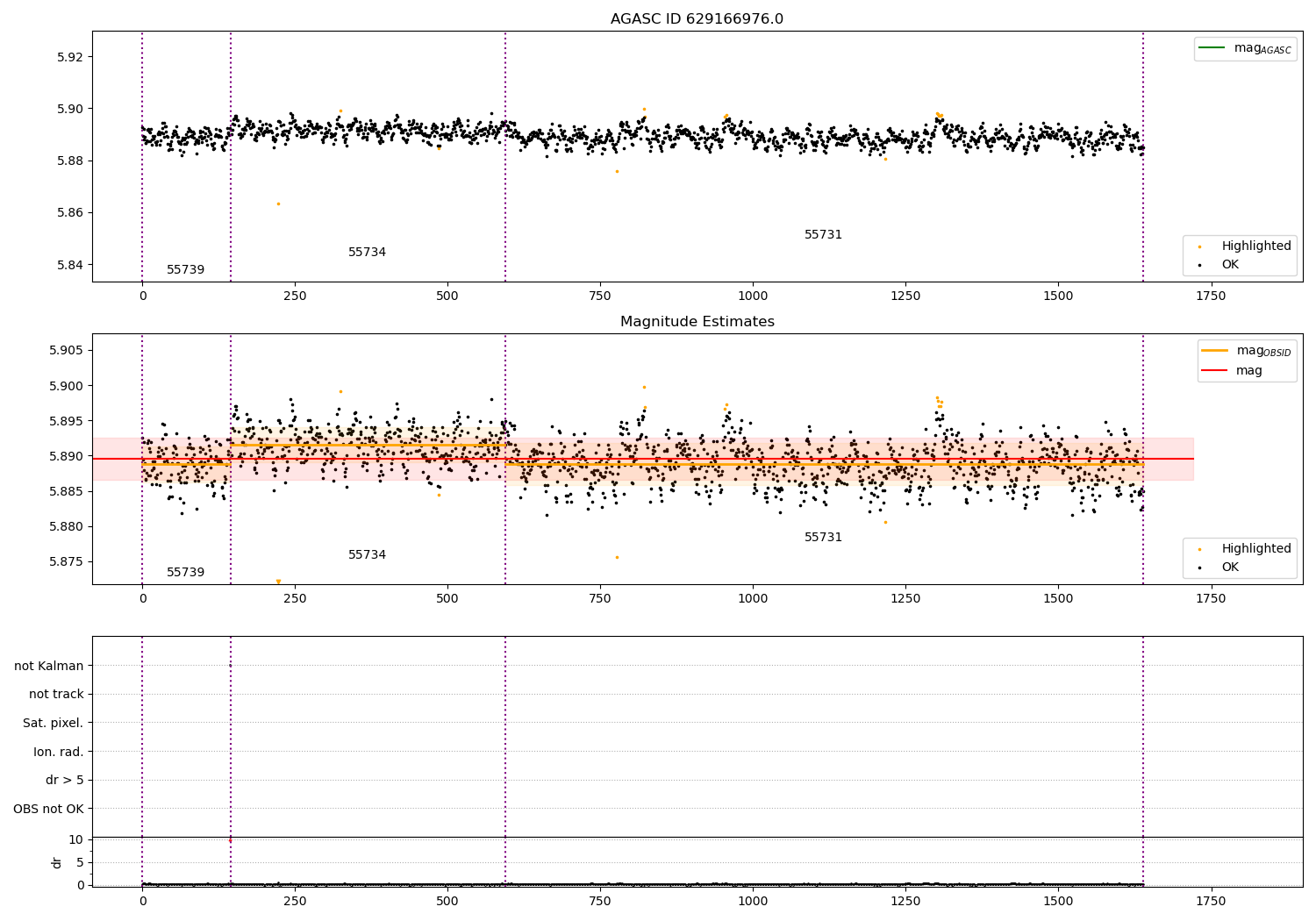Screen dimensions: 1316x921
Task: Click the 'not Kalman' axis label
Action: [x=49, y=666]
